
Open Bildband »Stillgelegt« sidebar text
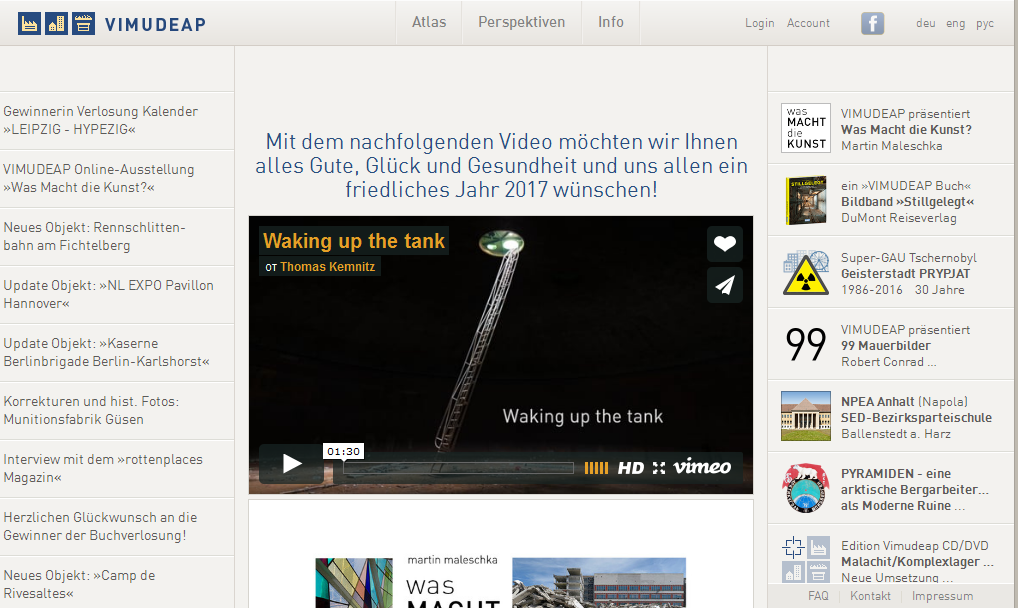(908, 202)
